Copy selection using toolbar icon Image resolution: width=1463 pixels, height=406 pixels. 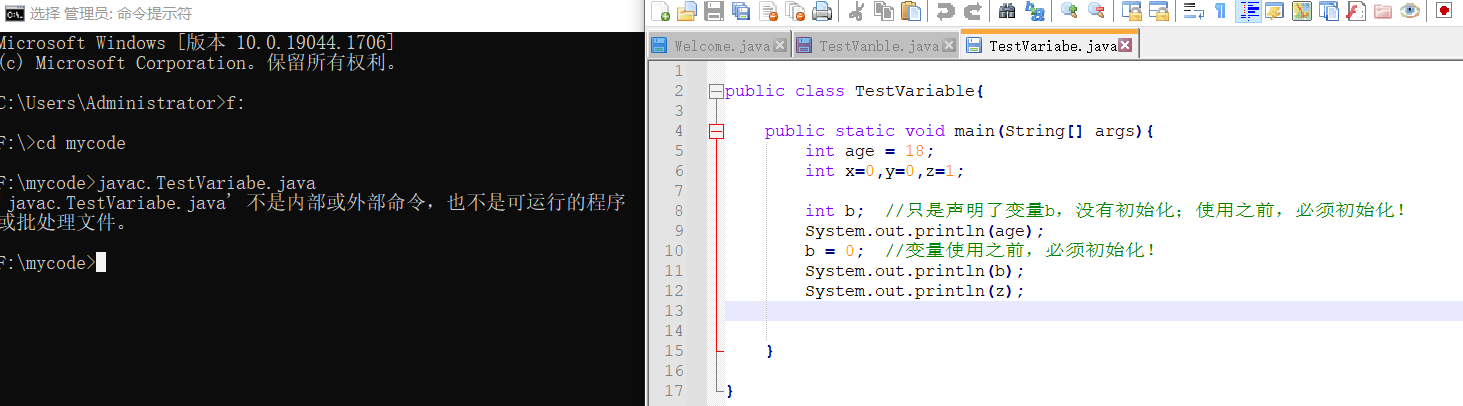click(x=884, y=11)
